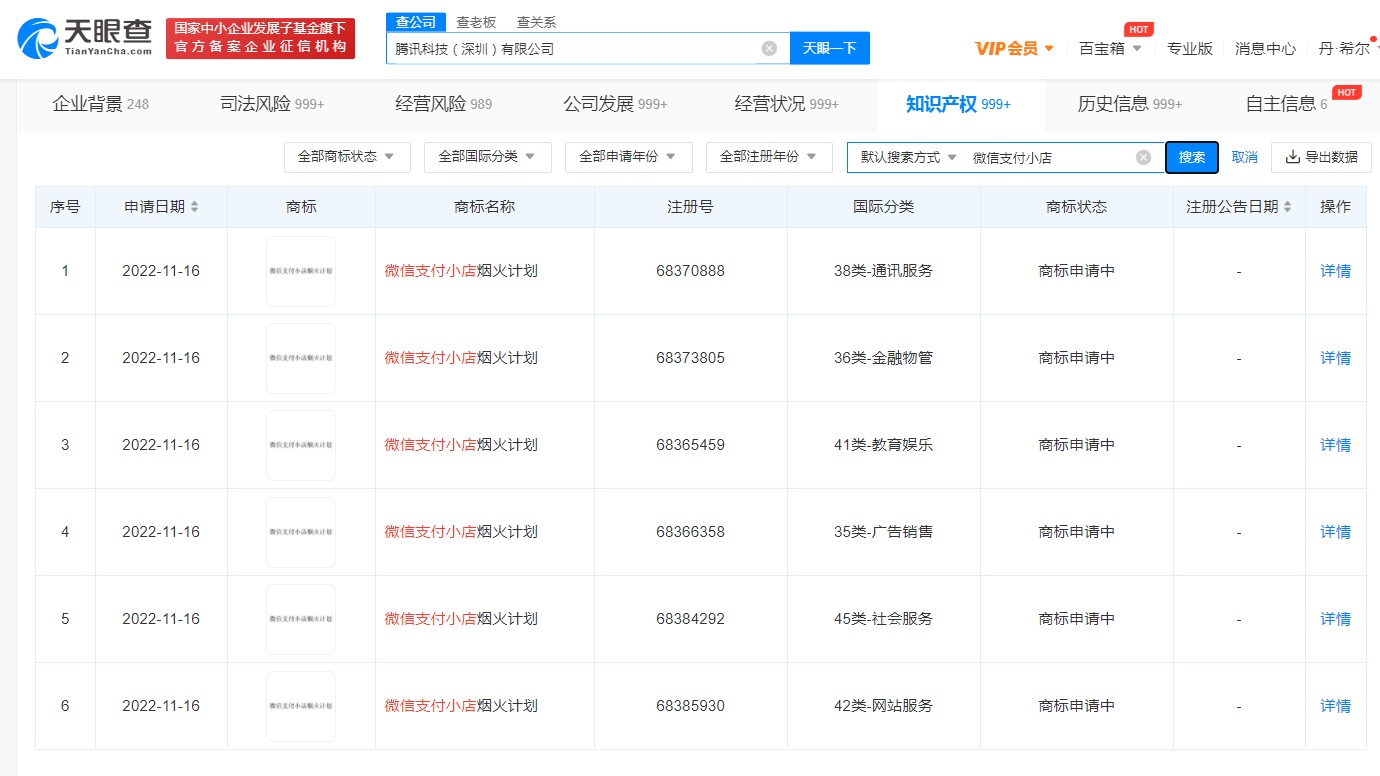Click the 35类-广告销售 classification cell

click(x=883, y=532)
